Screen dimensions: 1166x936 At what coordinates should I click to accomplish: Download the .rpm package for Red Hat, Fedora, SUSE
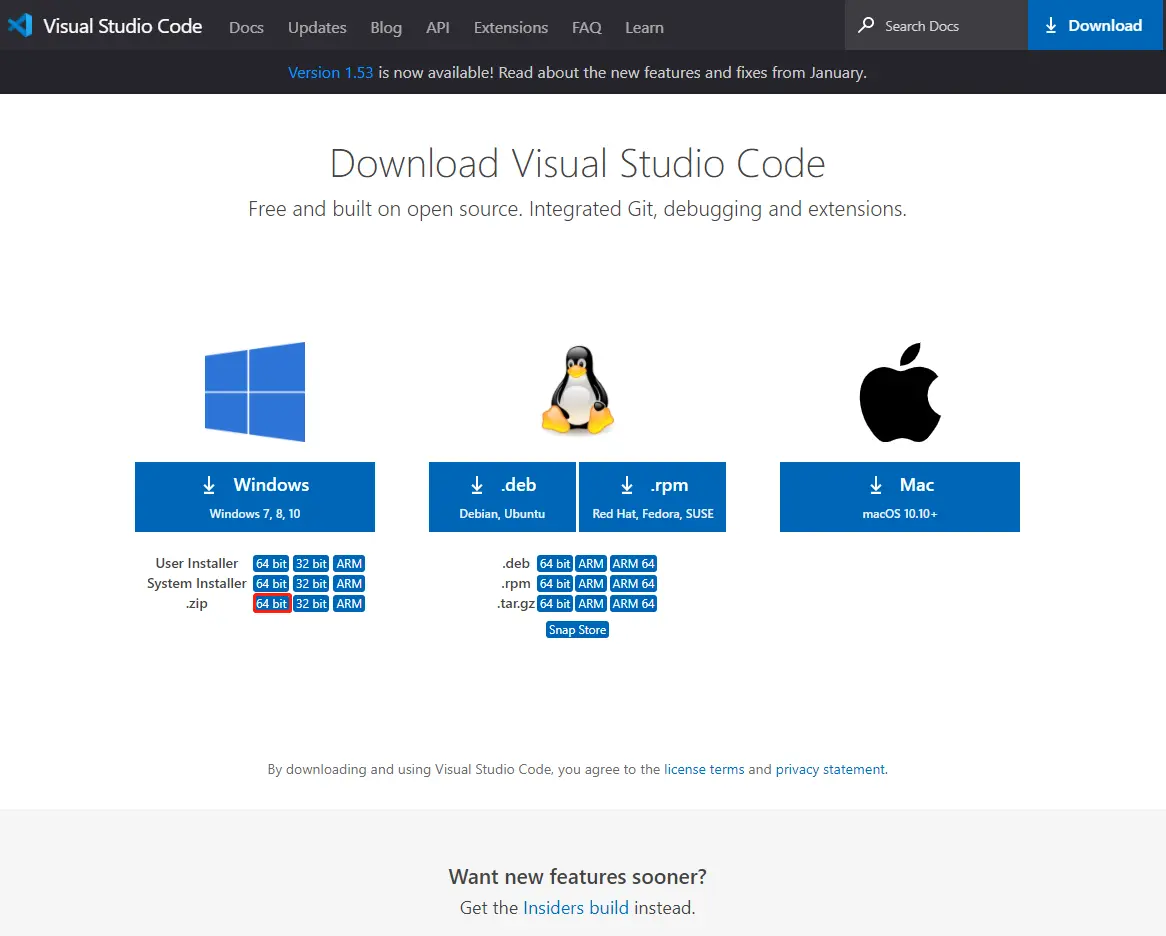click(x=652, y=497)
